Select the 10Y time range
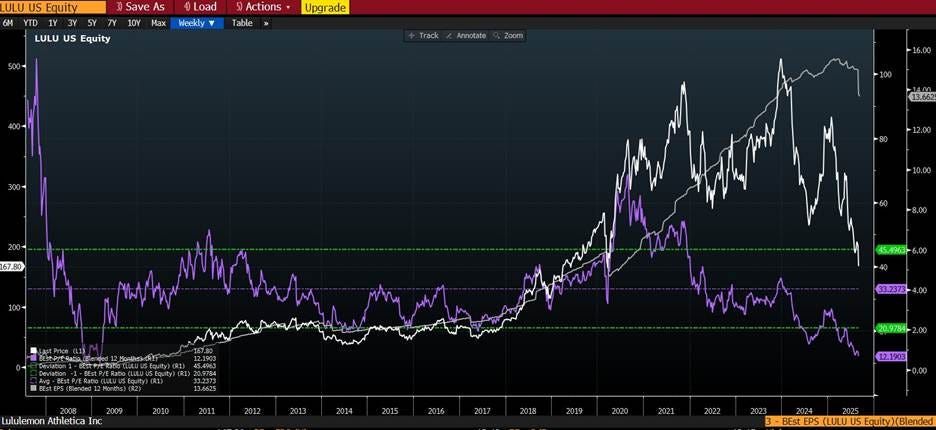 (134, 23)
